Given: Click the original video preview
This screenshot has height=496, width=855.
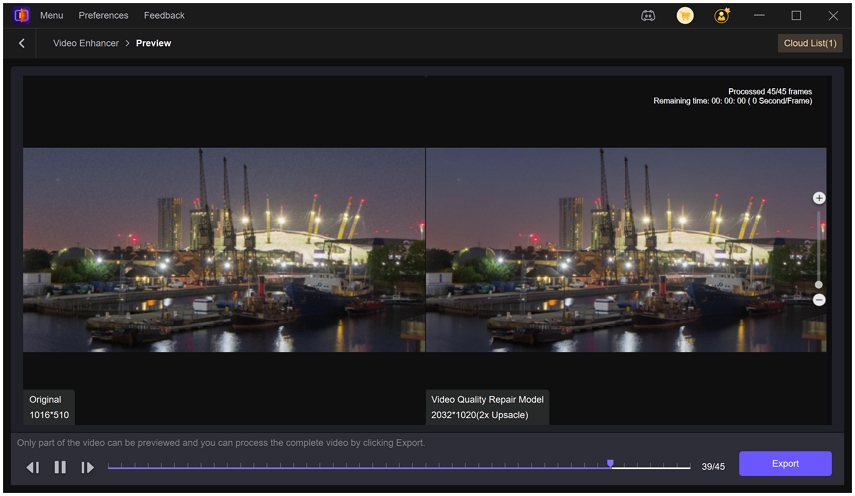Looking at the screenshot, I should (224, 250).
